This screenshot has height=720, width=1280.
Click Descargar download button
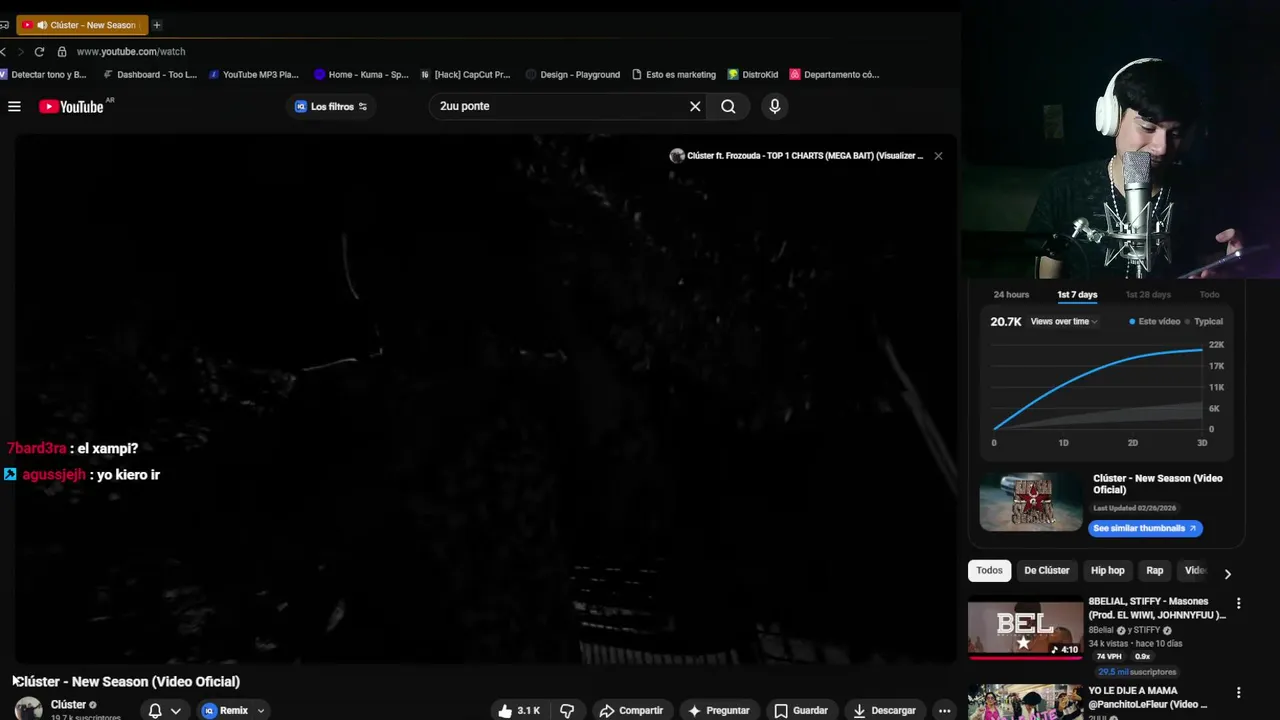884,710
